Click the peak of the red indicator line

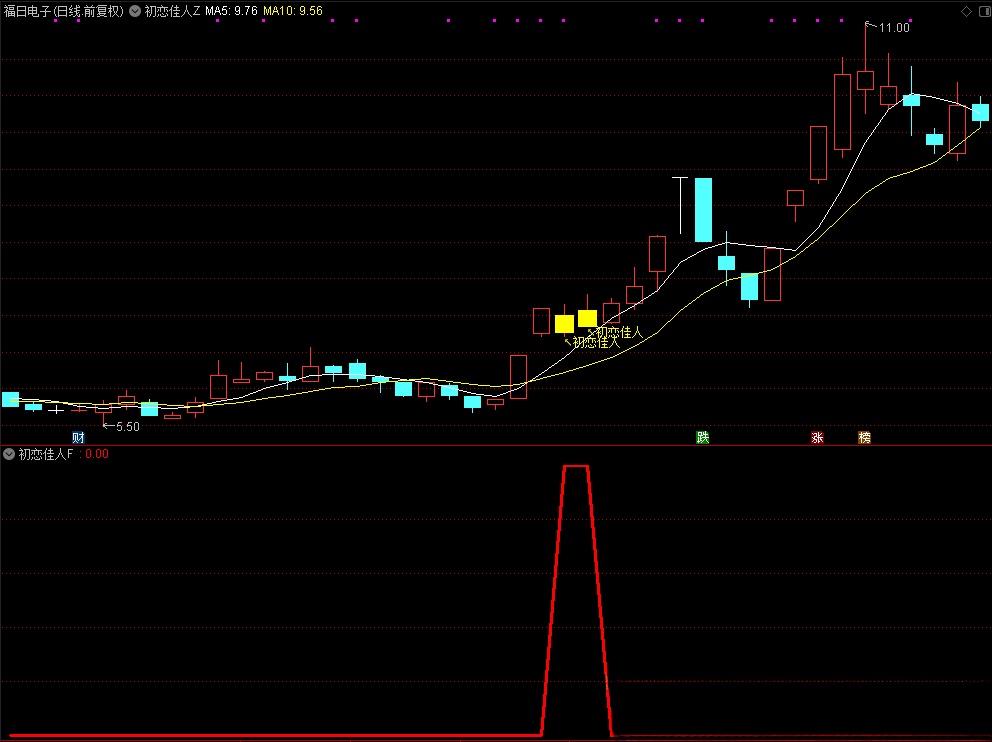[x=576, y=467]
